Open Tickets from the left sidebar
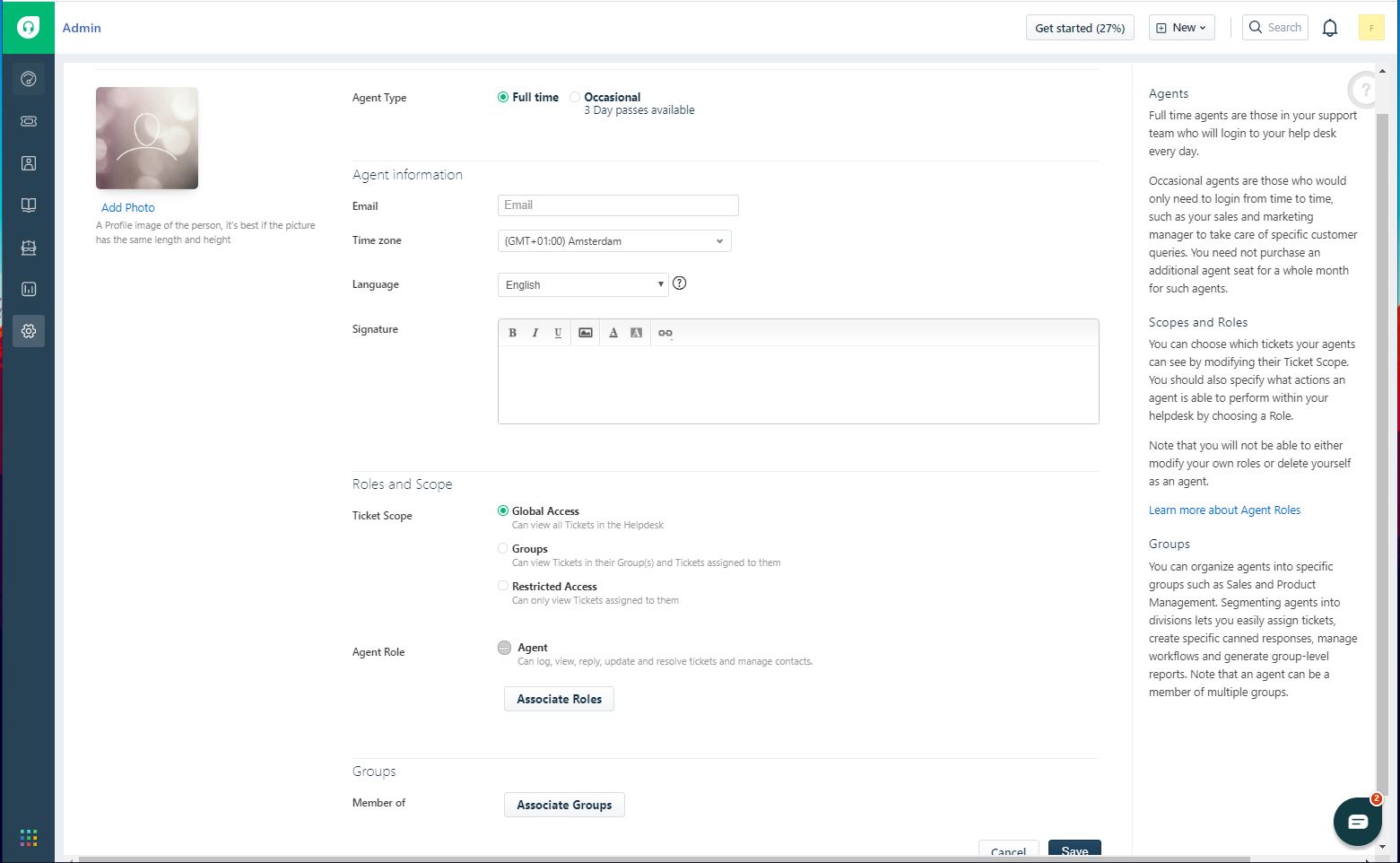 tap(29, 121)
